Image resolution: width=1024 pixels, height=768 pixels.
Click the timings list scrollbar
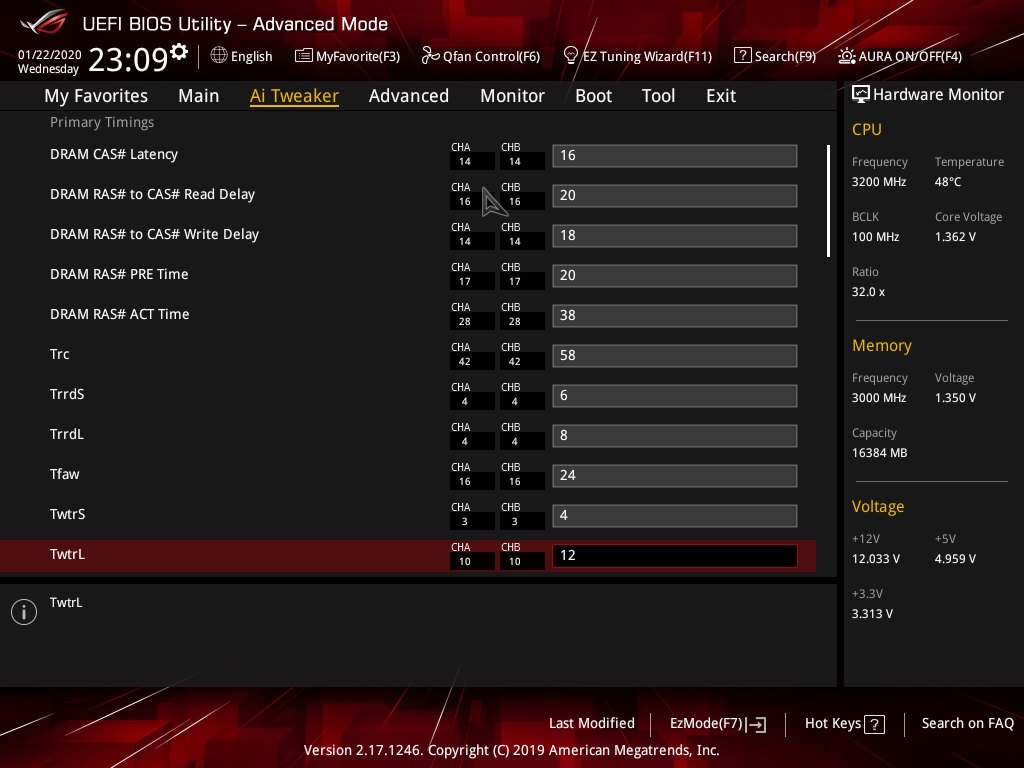[828, 200]
